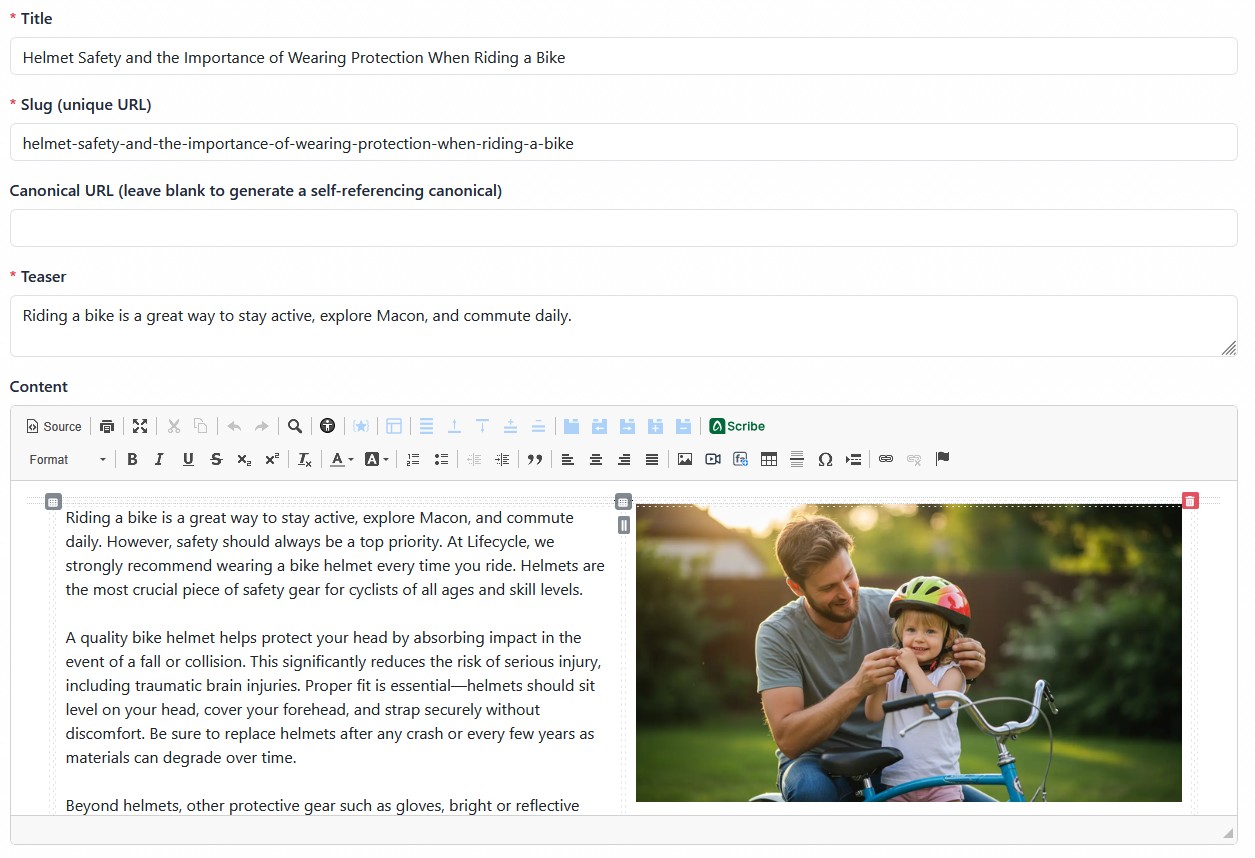Decrease indent of the paragraph

click(x=474, y=459)
